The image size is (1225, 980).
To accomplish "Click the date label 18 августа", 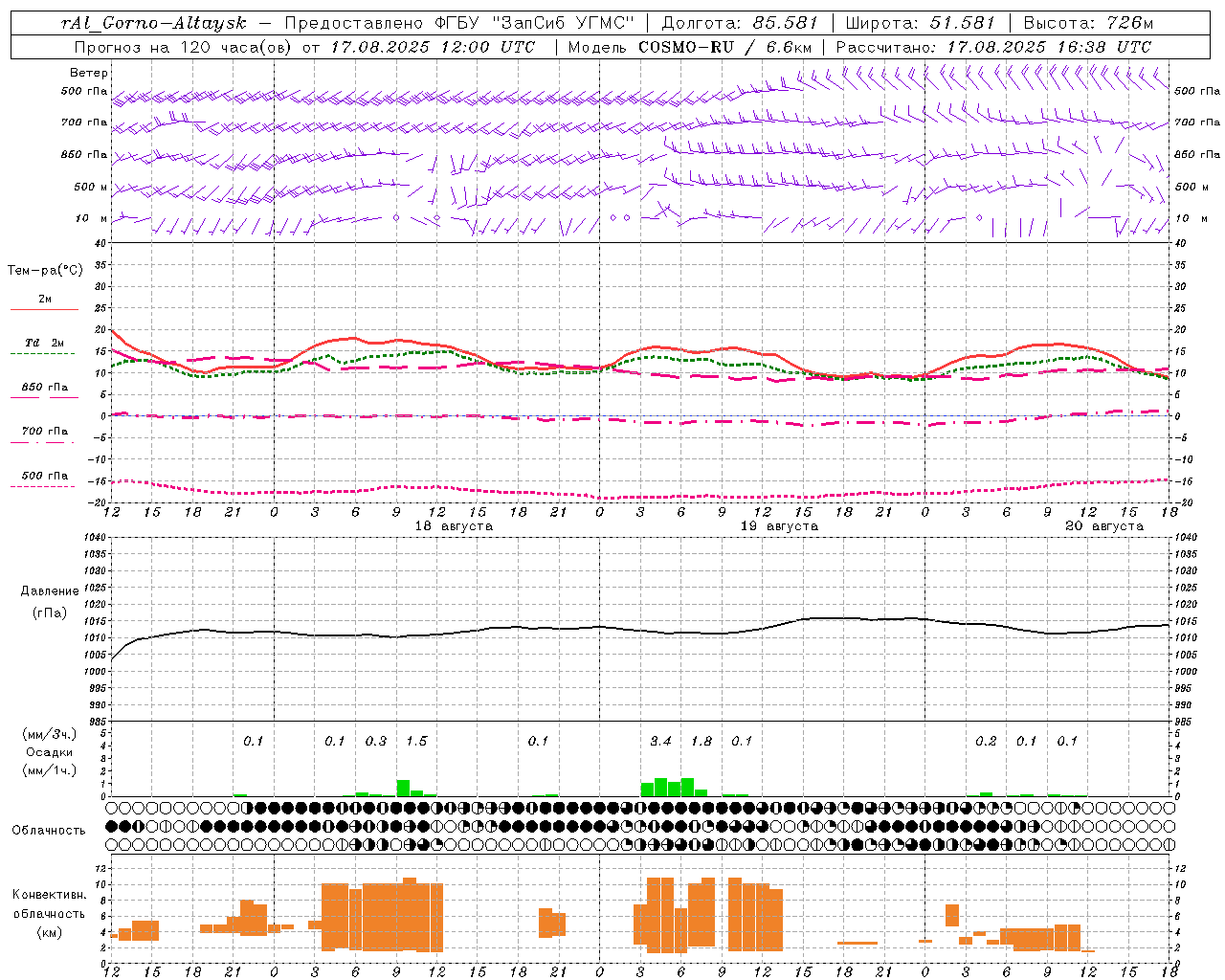I will tap(454, 526).
